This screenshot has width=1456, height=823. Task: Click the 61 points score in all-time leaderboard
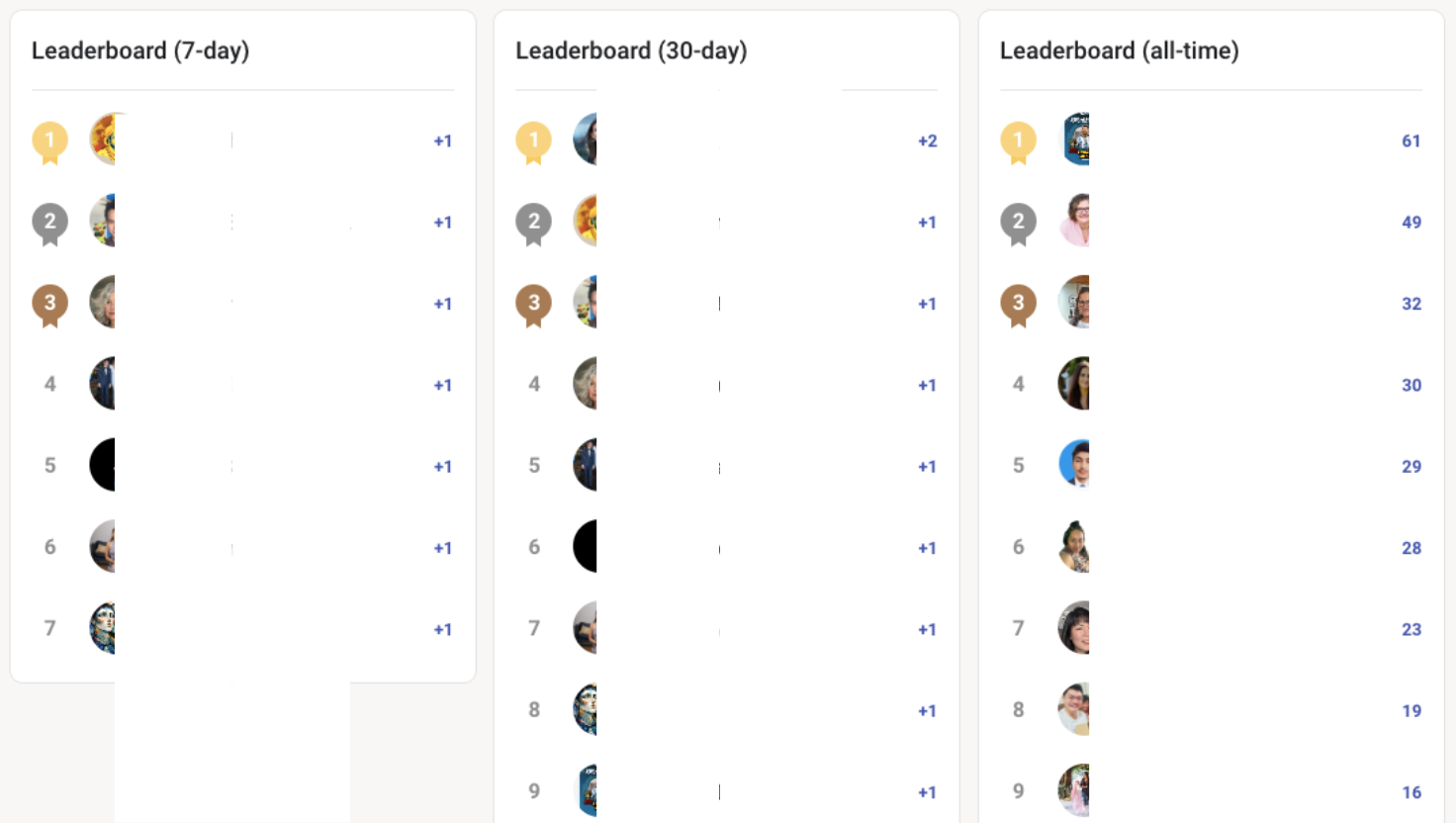(1410, 141)
